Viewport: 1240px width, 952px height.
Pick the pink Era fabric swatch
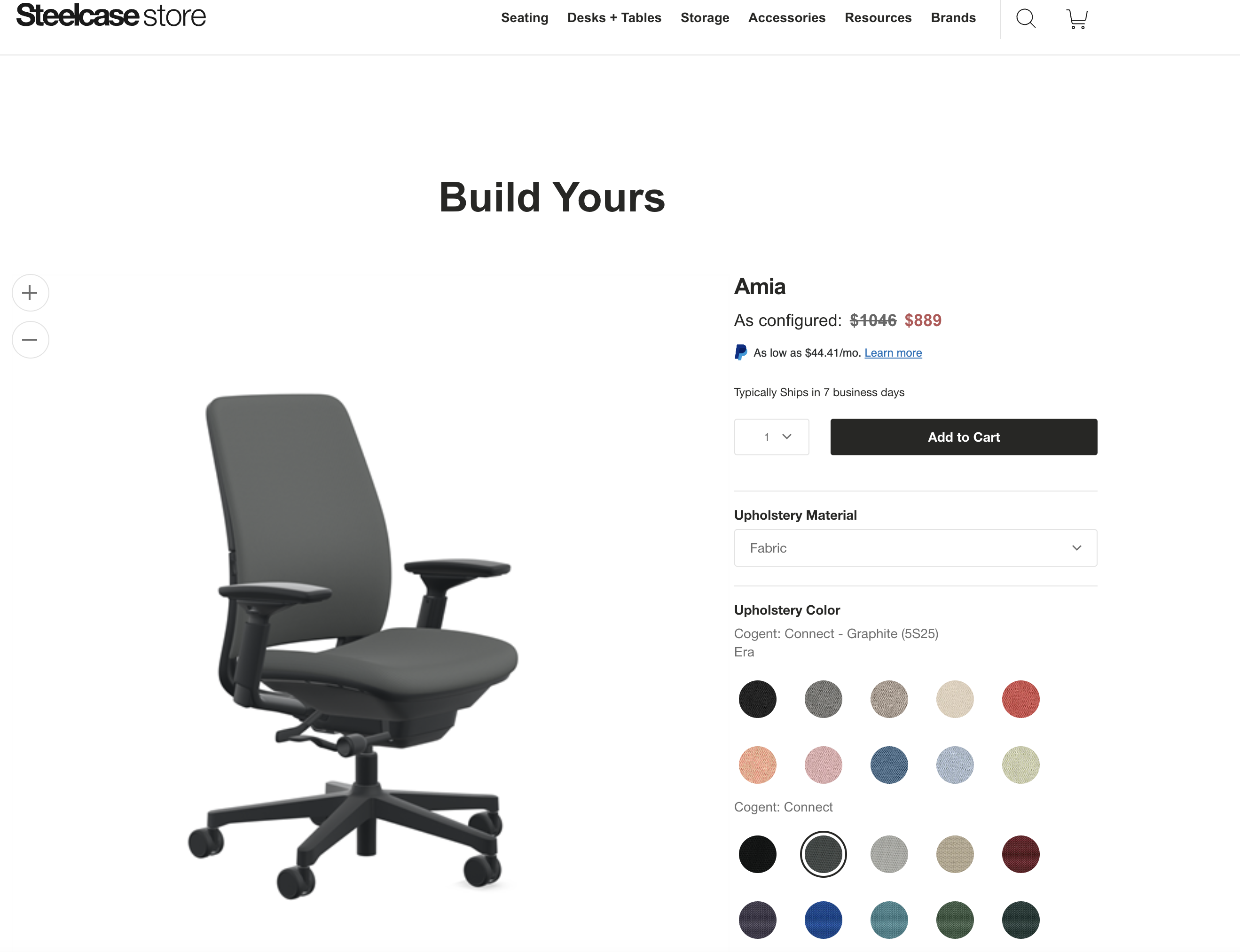point(824,765)
